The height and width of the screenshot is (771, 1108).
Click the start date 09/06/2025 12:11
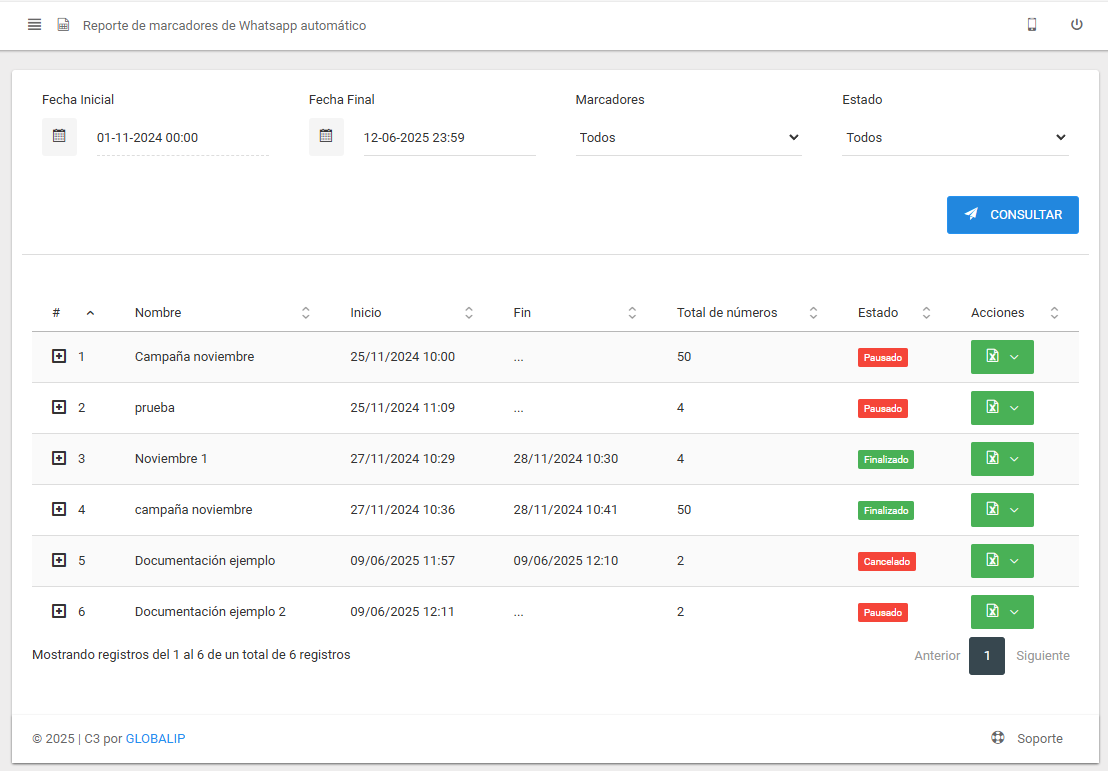403,611
